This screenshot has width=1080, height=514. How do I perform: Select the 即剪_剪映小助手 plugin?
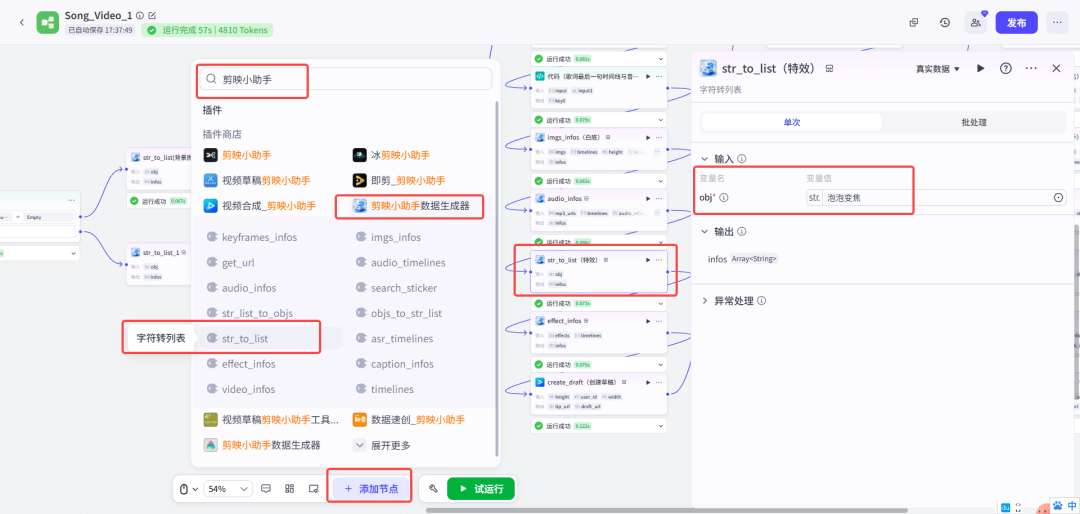coord(399,181)
